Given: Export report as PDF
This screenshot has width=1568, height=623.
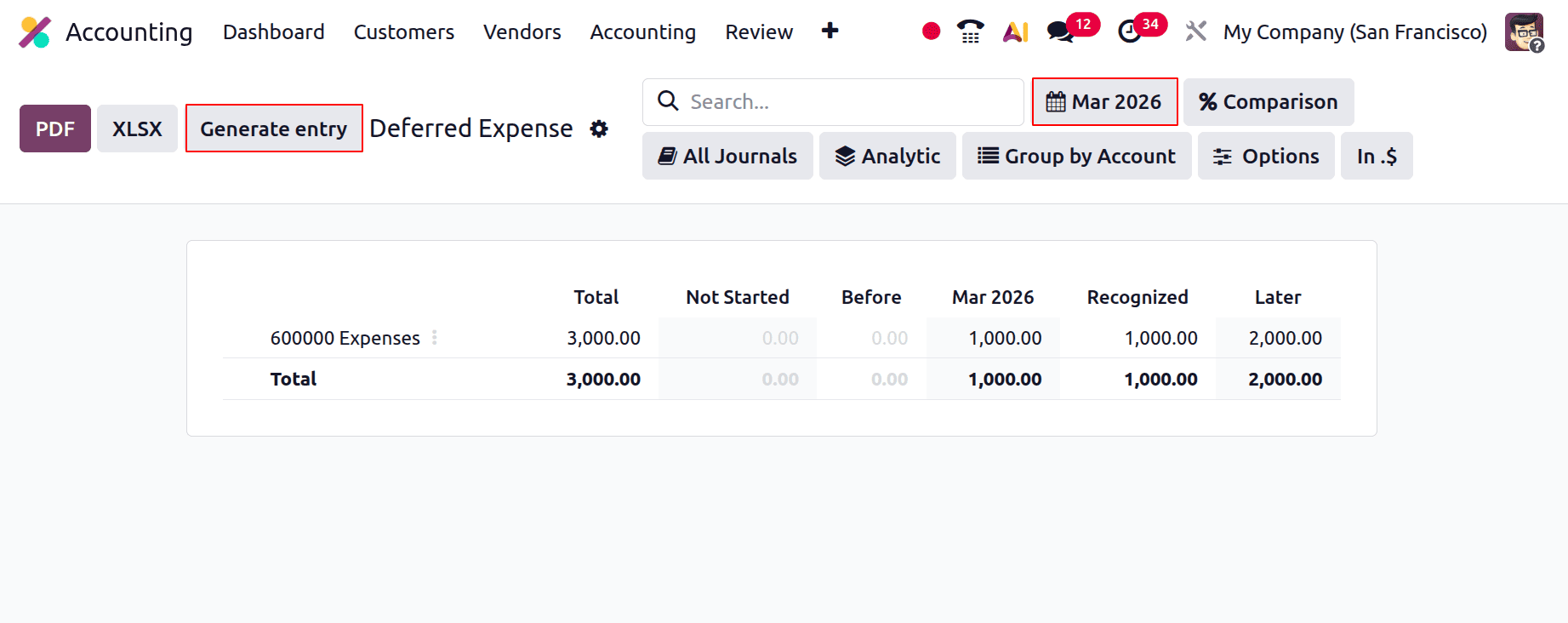Looking at the screenshot, I should [x=55, y=129].
